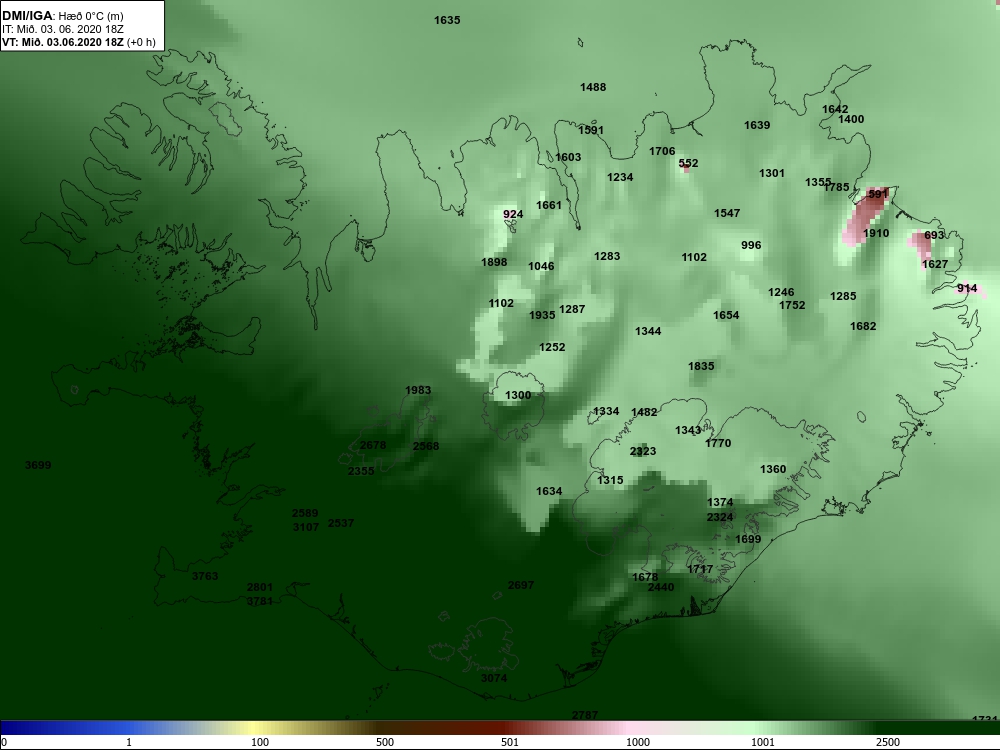Click the value 3699 on the map
Screen dimensions: 1000x750
pyautogui.click(x=38, y=466)
